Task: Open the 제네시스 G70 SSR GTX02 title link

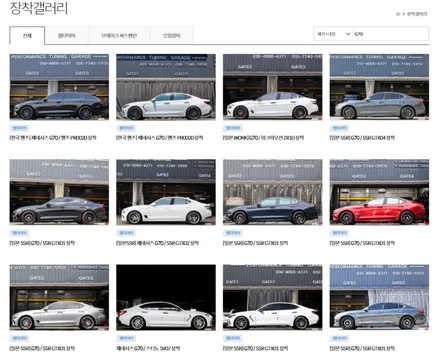Action: (158, 243)
